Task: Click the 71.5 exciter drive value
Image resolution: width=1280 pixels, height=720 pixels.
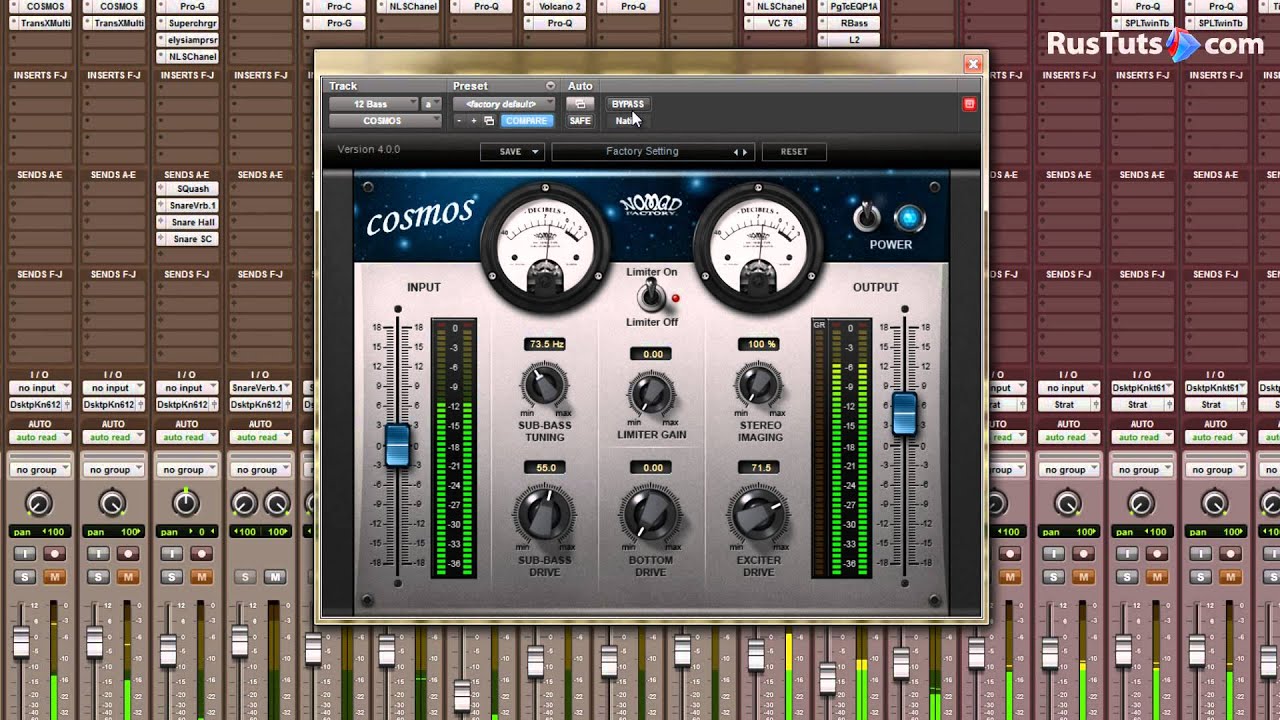Action: 760,468
